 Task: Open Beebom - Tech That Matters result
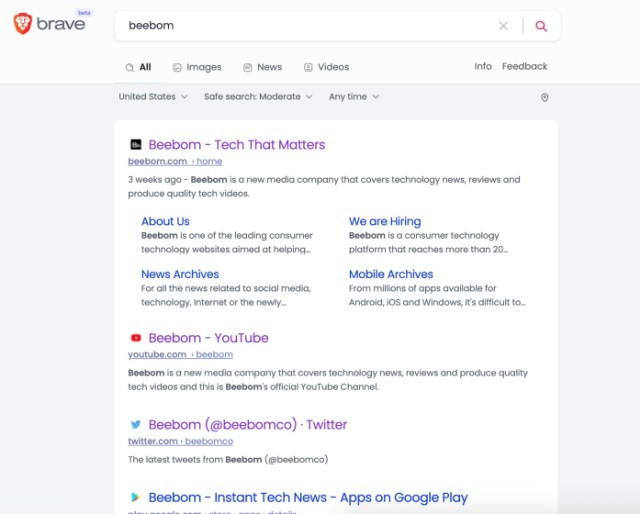237,145
